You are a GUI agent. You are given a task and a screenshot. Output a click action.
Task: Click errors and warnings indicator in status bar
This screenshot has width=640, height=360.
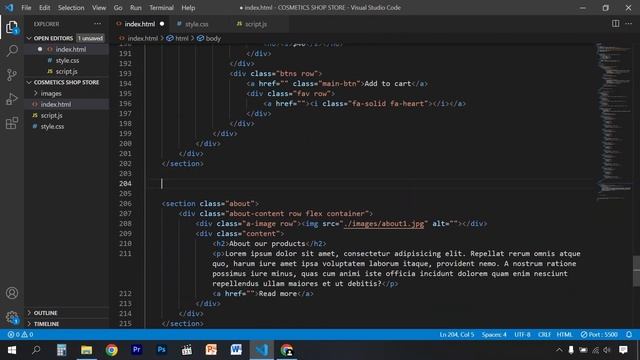[20, 334]
